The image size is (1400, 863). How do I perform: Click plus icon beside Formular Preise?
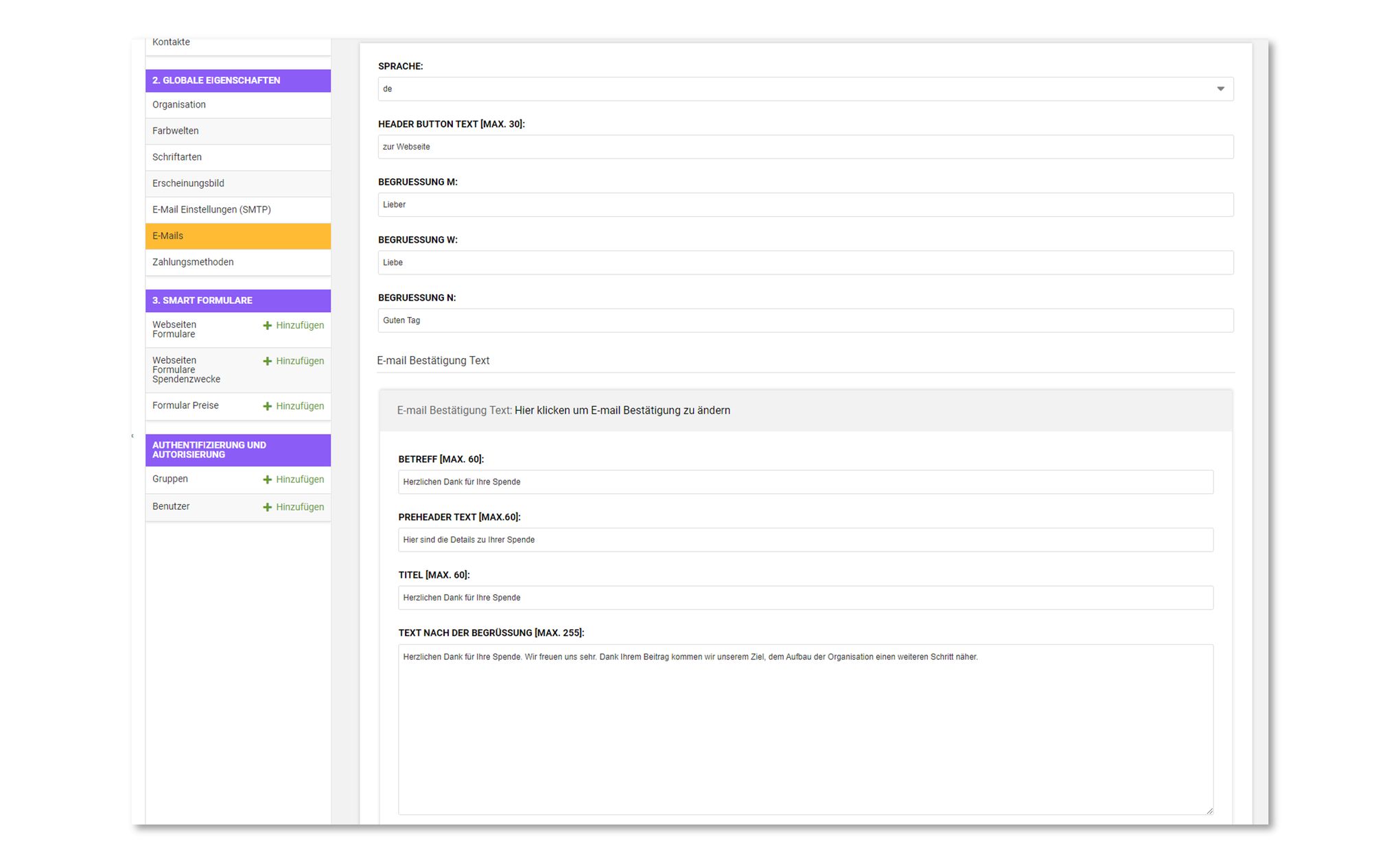pos(268,407)
